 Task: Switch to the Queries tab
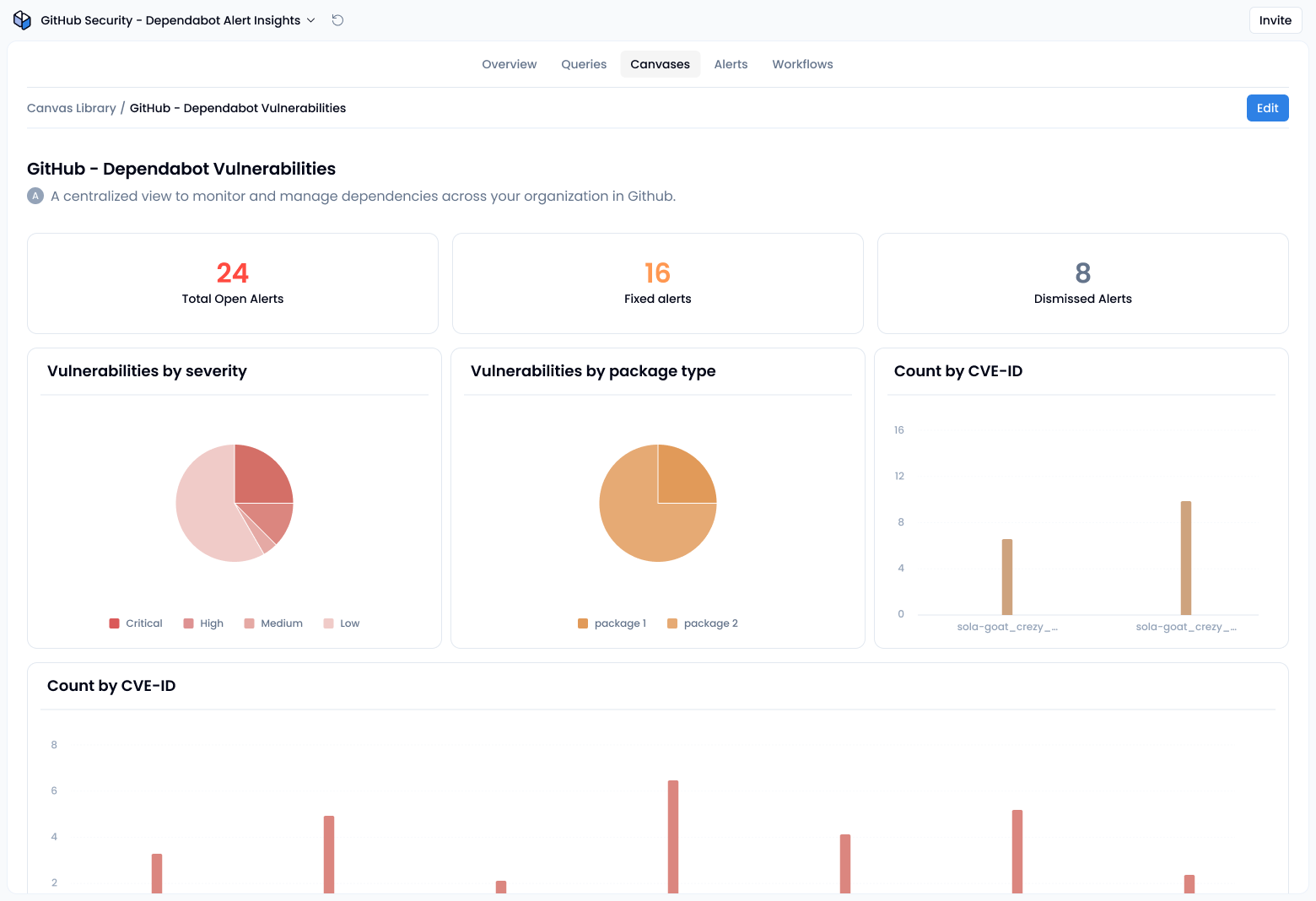click(x=584, y=64)
